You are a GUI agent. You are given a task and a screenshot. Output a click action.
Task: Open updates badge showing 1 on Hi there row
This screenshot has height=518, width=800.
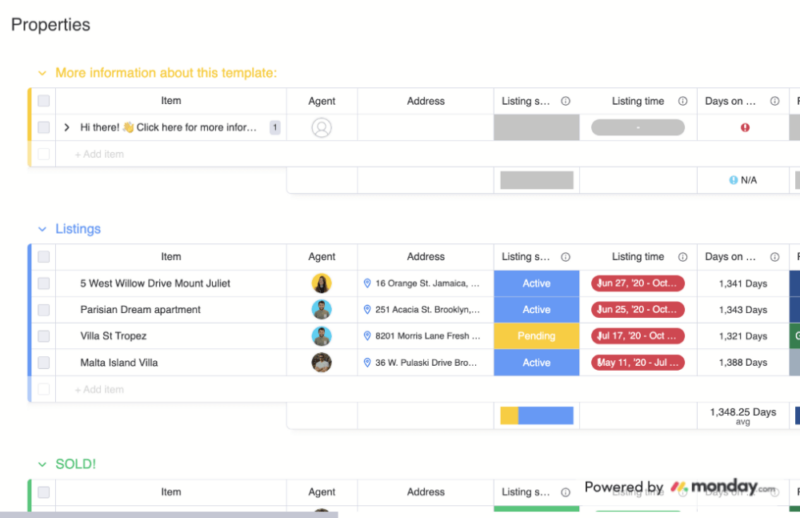point(274,128)
